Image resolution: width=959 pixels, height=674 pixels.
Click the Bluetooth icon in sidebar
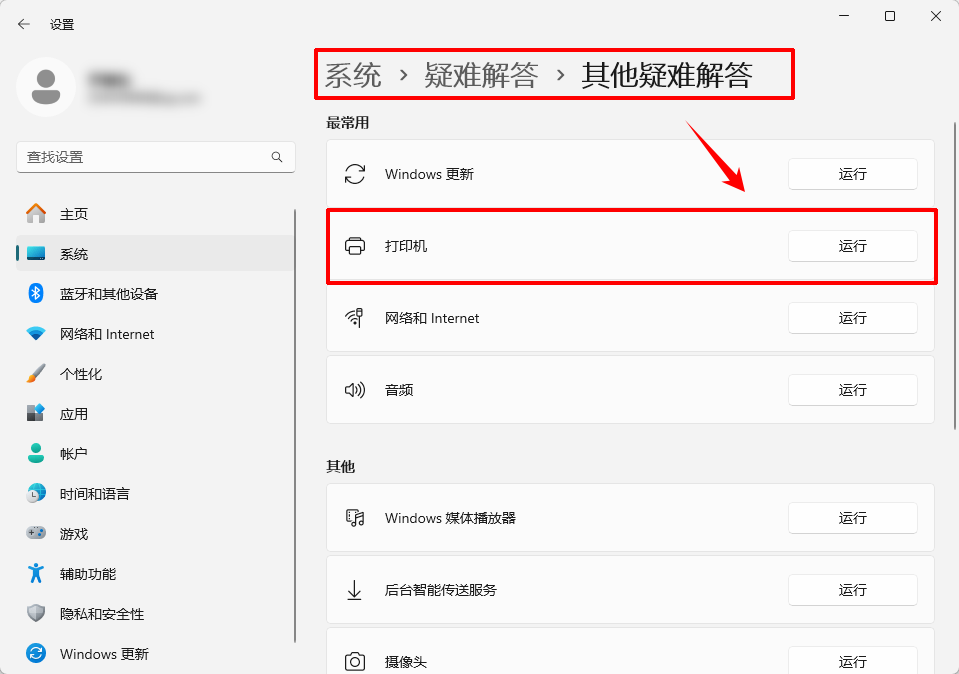(x=36, y=294)
